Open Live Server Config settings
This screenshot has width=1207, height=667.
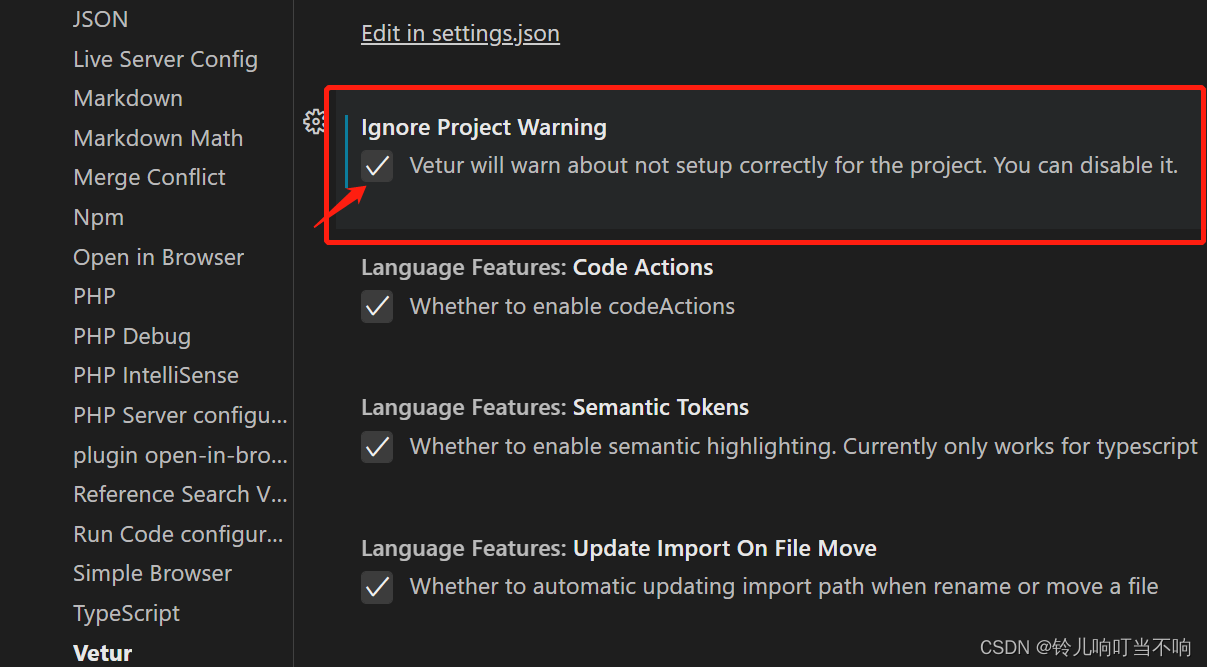coord(165,59)
